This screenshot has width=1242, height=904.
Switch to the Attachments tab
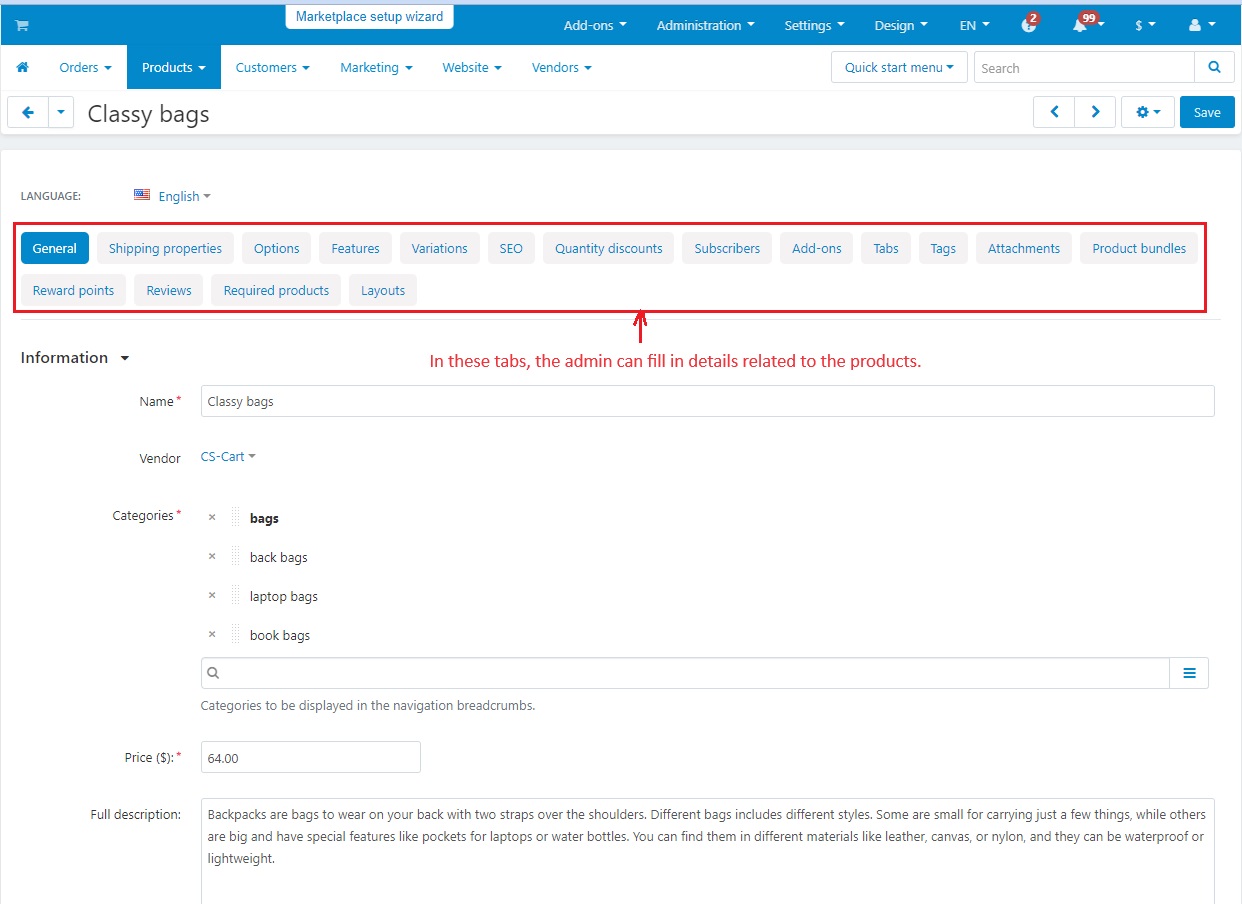tap(1024, 248)
